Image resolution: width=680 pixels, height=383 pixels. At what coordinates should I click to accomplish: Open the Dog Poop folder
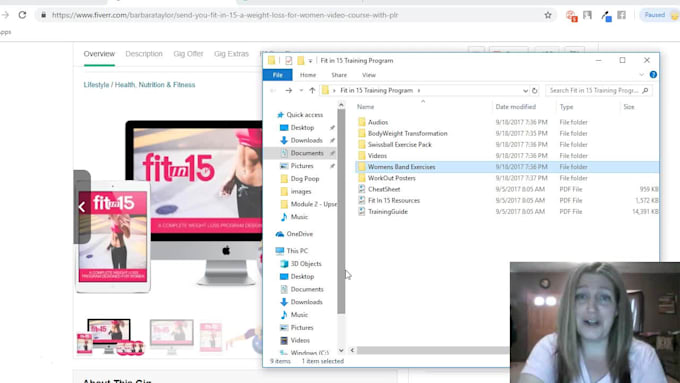point(305,179)
